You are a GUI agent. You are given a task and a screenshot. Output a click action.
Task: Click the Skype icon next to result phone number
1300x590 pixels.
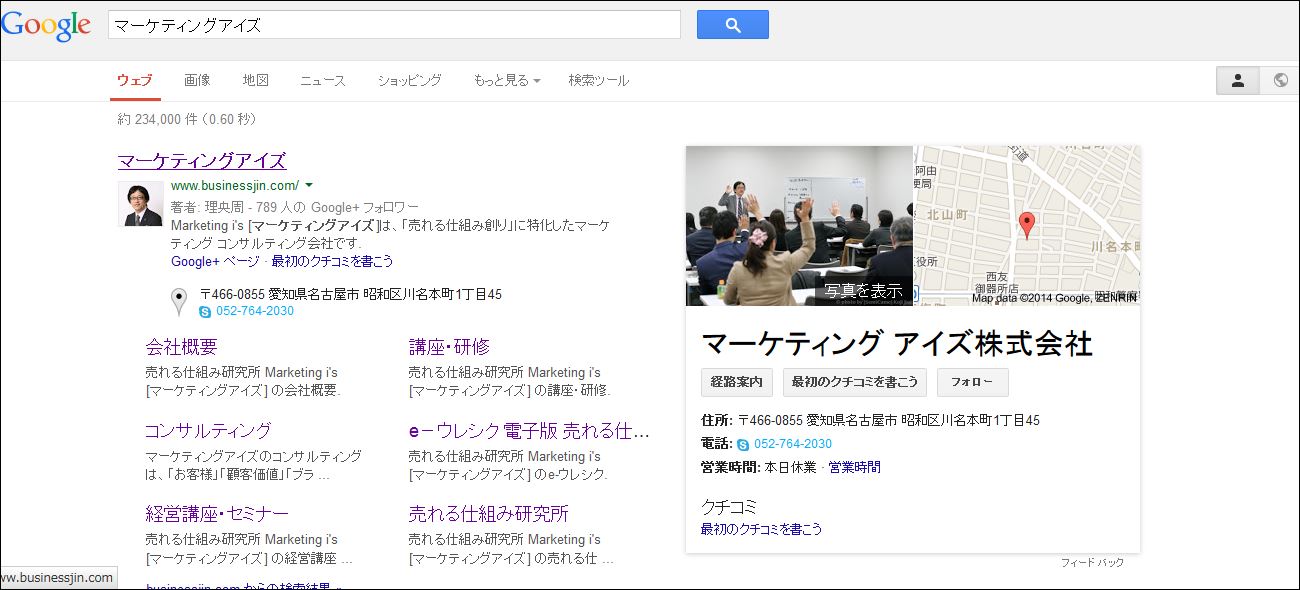pyautogui.click(x=206, y=311)
